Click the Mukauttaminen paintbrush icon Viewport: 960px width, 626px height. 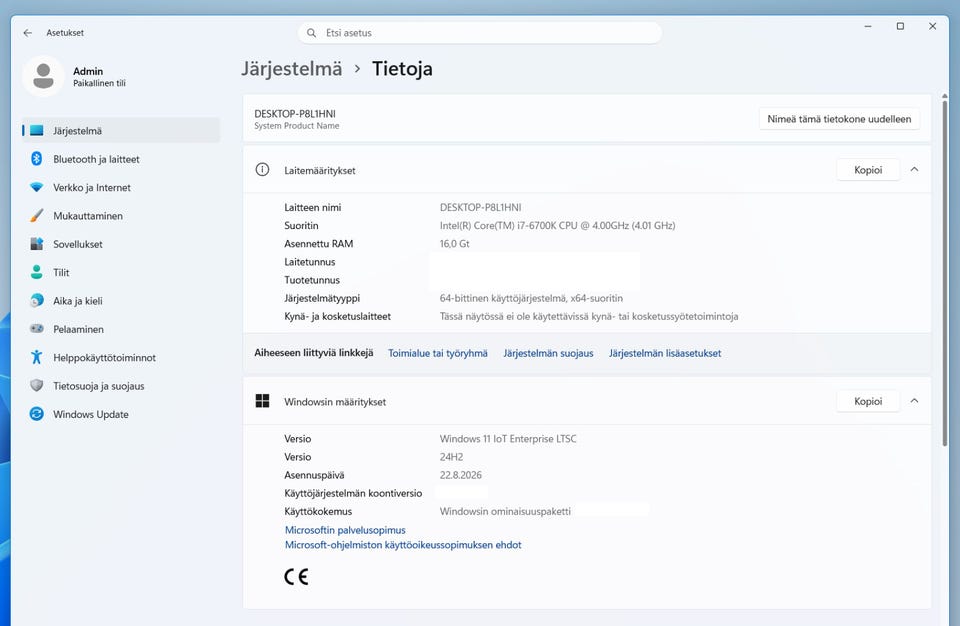pos(37,216)
